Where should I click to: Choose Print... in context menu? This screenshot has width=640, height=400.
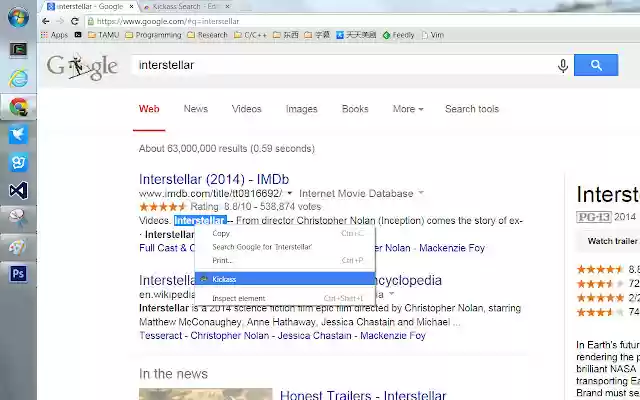coord(284,260)
